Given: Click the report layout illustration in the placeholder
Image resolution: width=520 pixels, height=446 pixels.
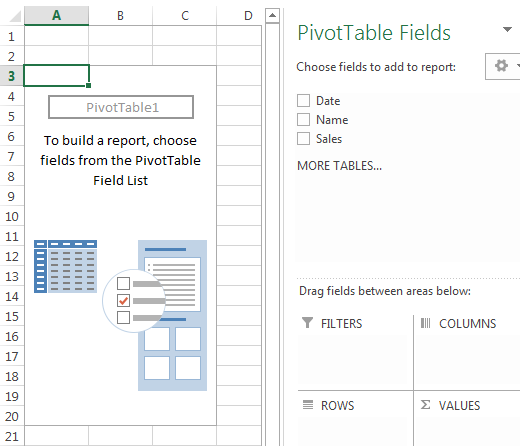Looking at the screenshot, I should (172, 315).
